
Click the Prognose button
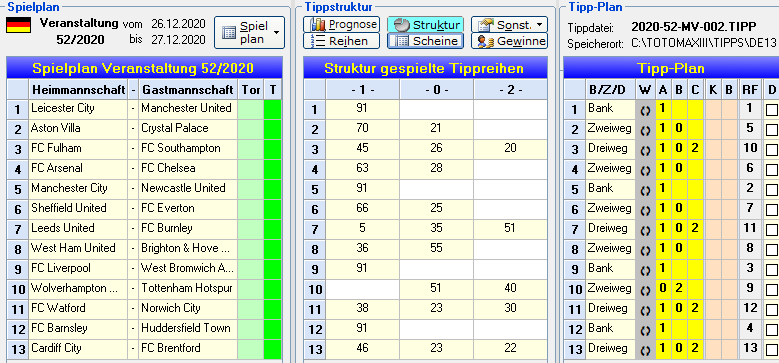pyautogui.click(x=341, y=24)
